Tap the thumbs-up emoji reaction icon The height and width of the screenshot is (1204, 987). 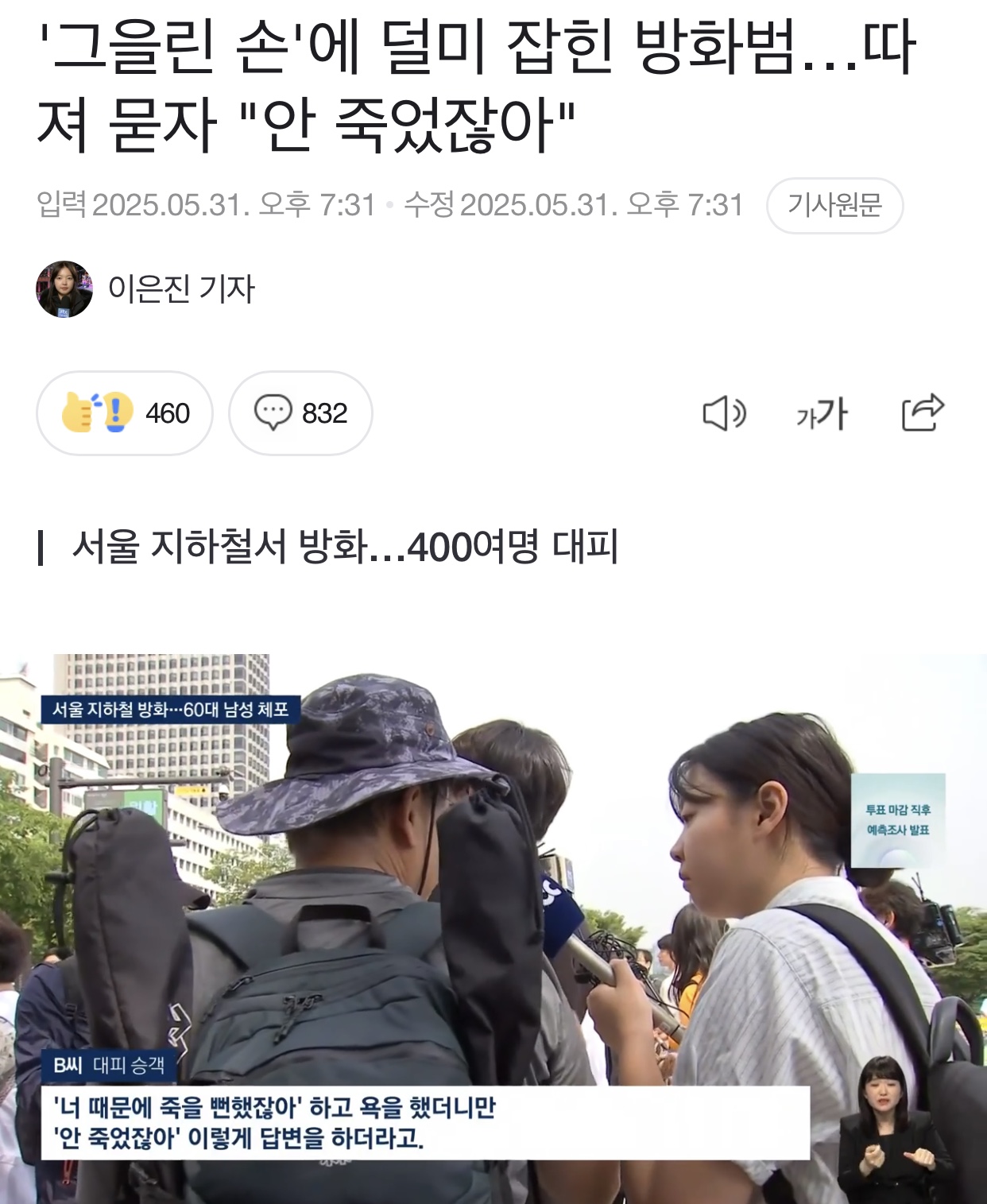[x=79, y=412]
